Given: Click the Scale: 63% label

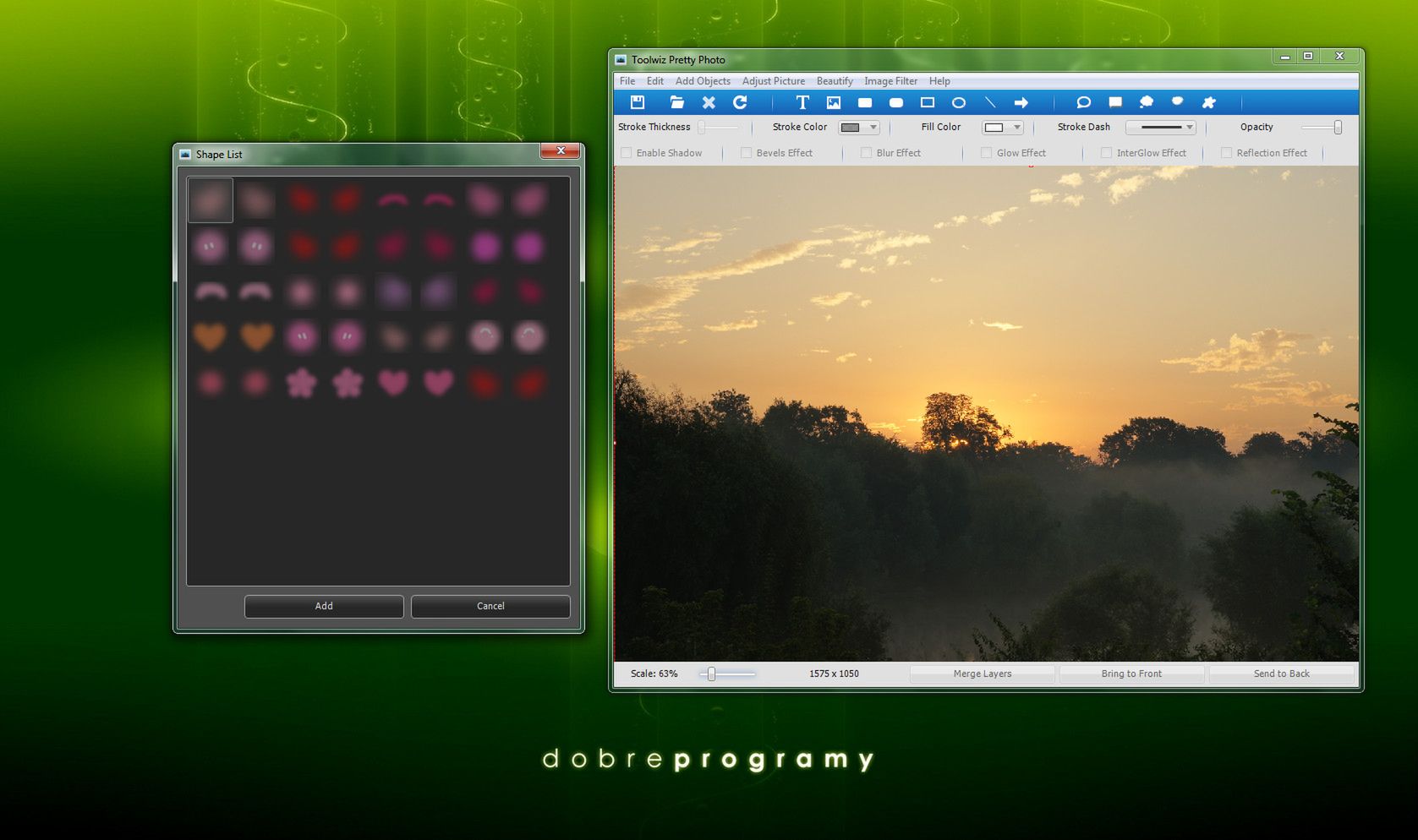Looking at the screenshot, I should coord(654,674).
